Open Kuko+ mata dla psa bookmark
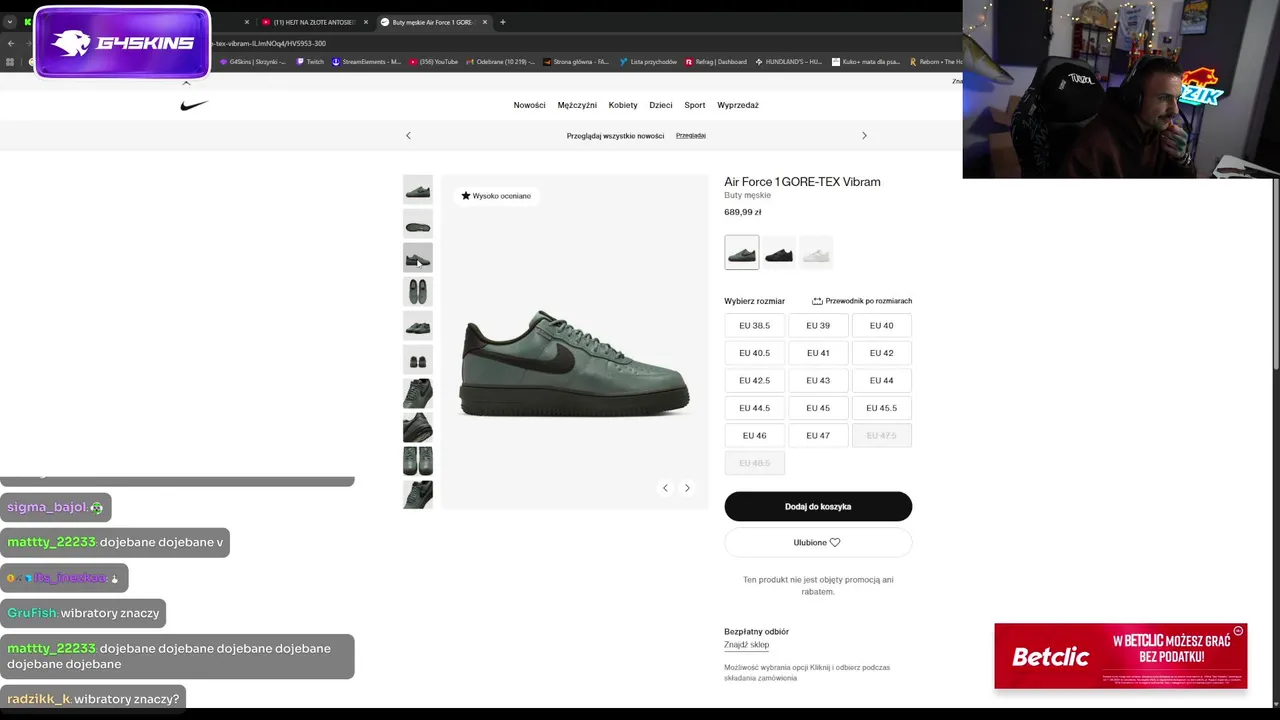This screenshot has width=1280, height=720. tap(866, 62)
